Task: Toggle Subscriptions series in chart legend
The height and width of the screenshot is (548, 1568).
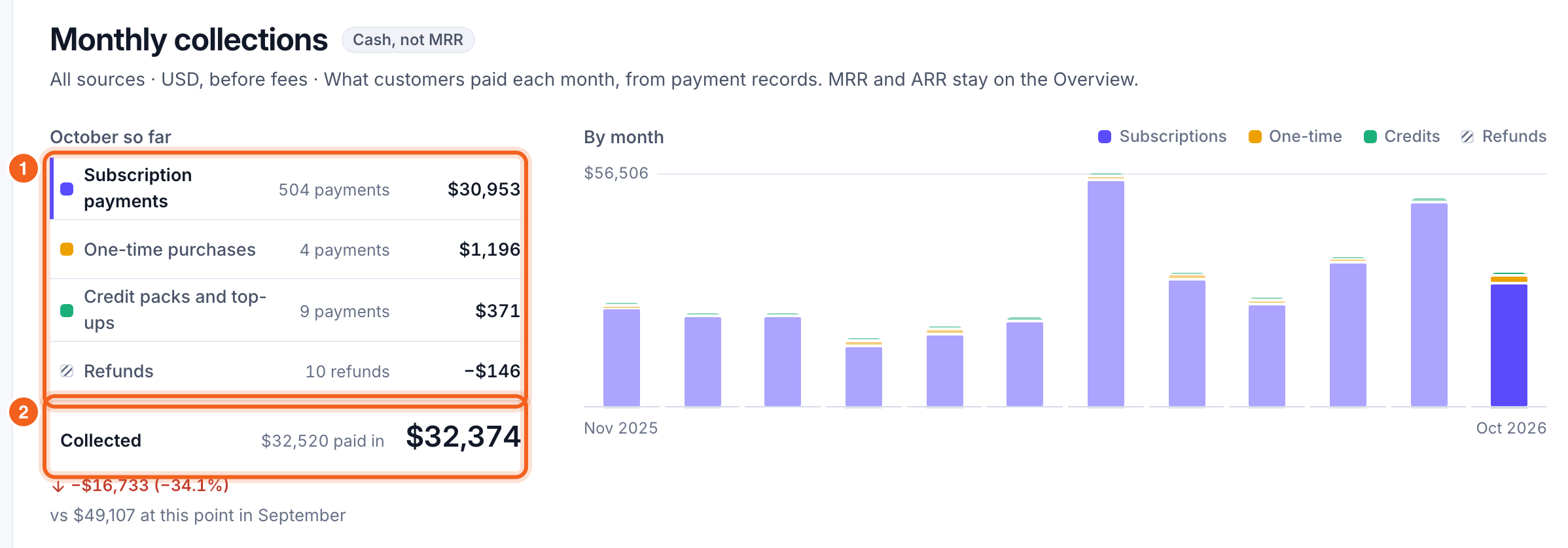Action: pos(1162,137)
